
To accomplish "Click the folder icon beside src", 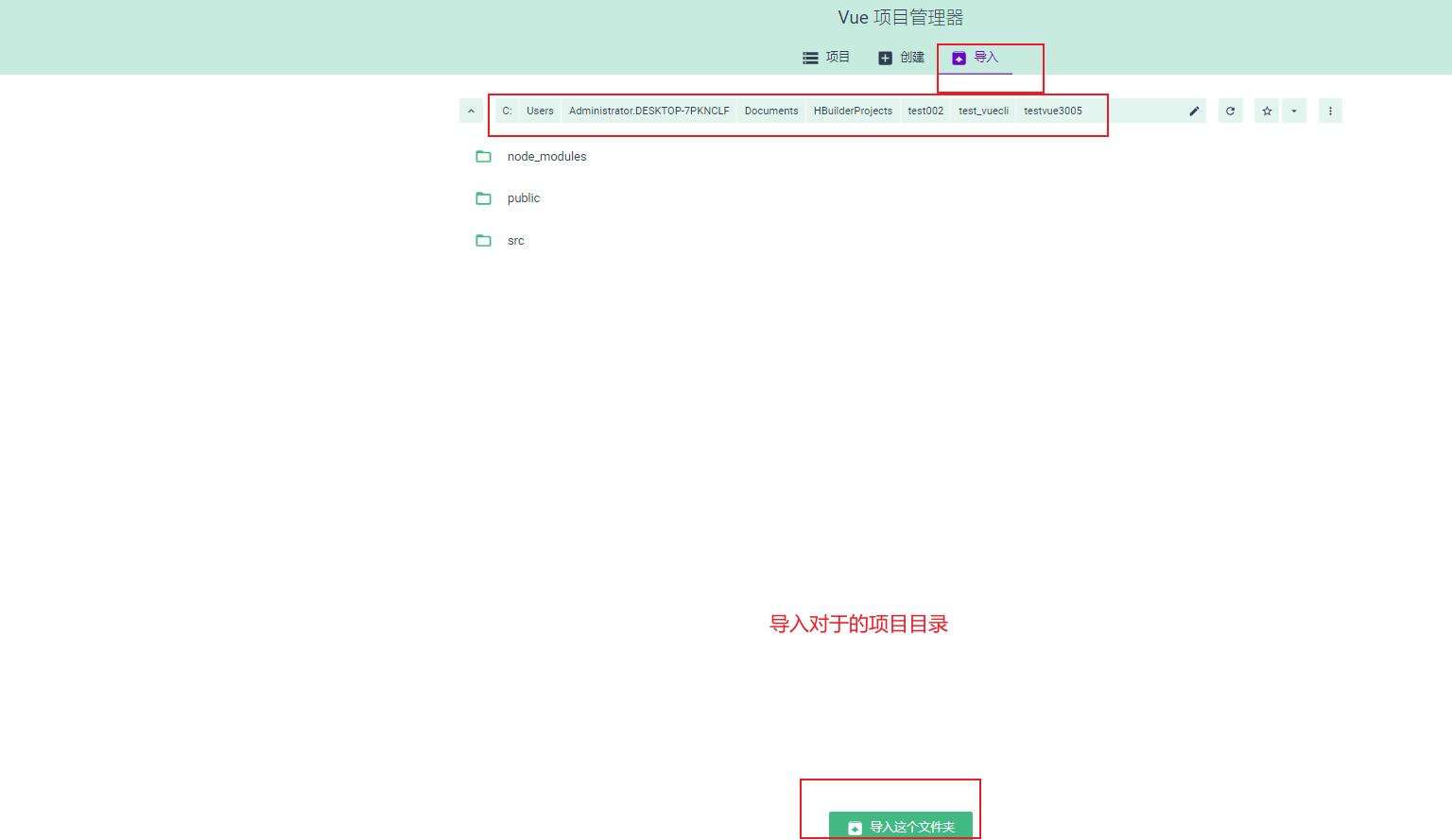I will [483, 240].
